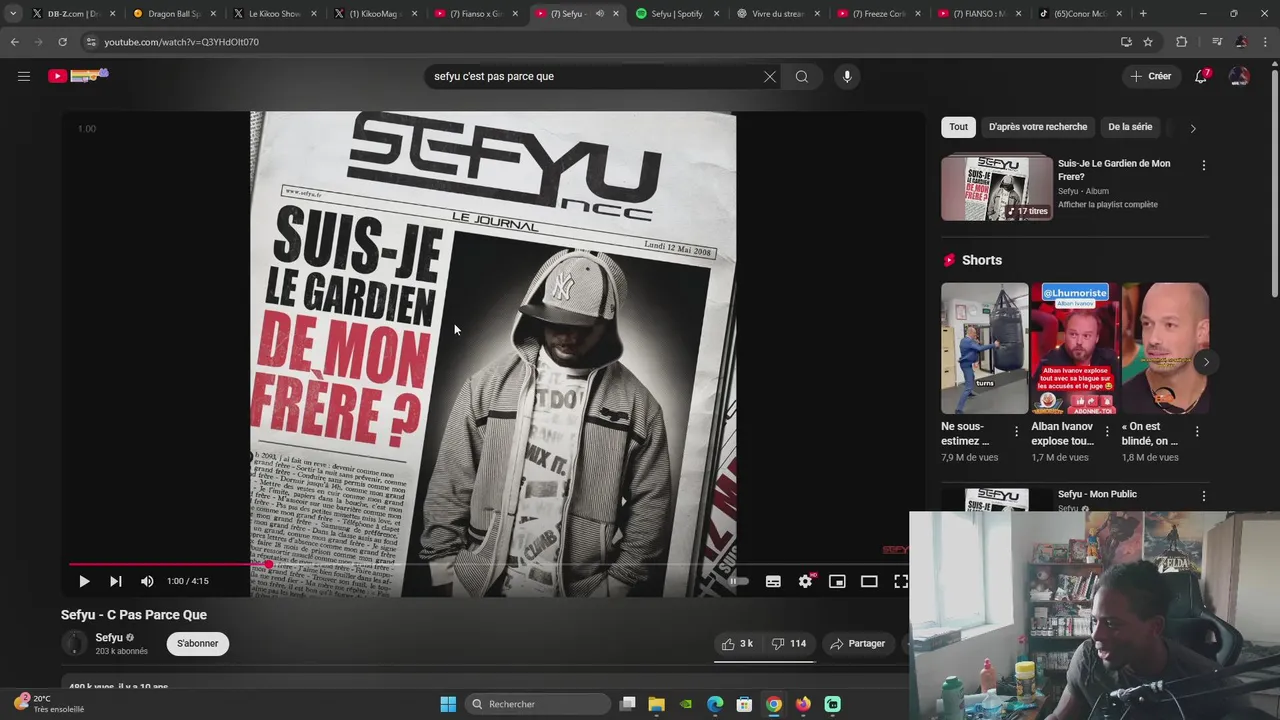Enable miniplayer mode
1280x720 pixels.
pos(837,581)
